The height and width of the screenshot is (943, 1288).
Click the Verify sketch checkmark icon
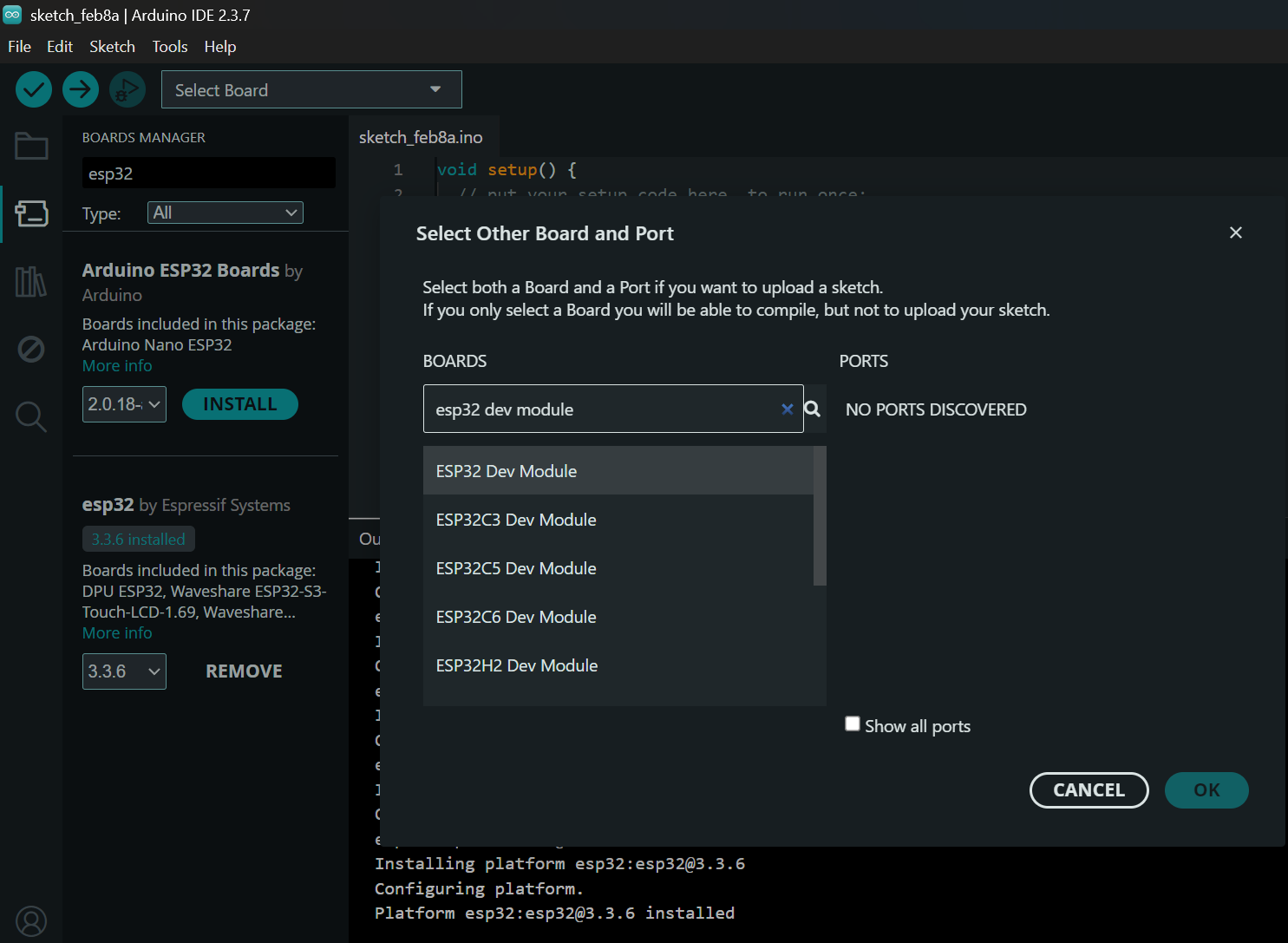click(x=34, y=89)
